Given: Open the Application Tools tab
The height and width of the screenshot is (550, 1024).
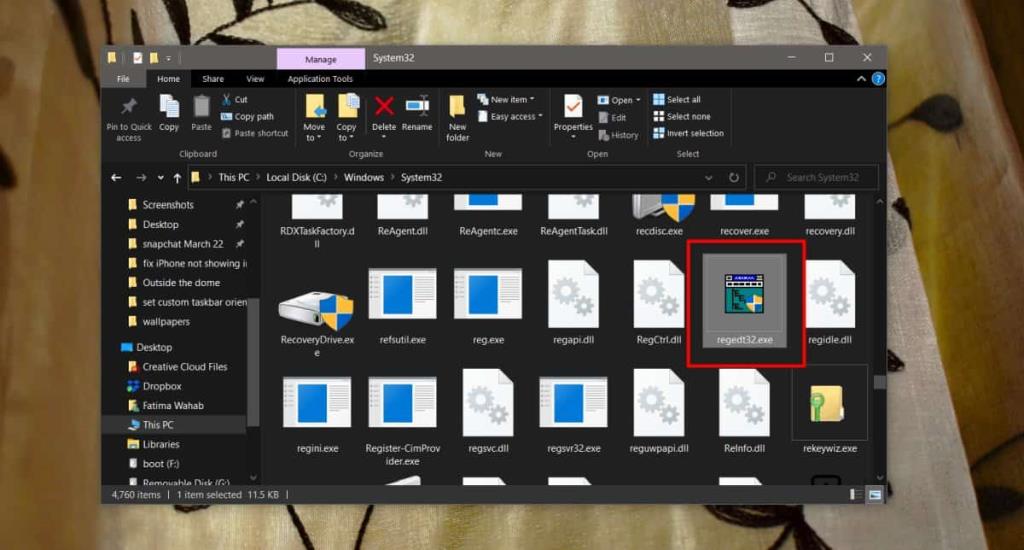Looking at the screenshot, I should [x=320, y=78].
